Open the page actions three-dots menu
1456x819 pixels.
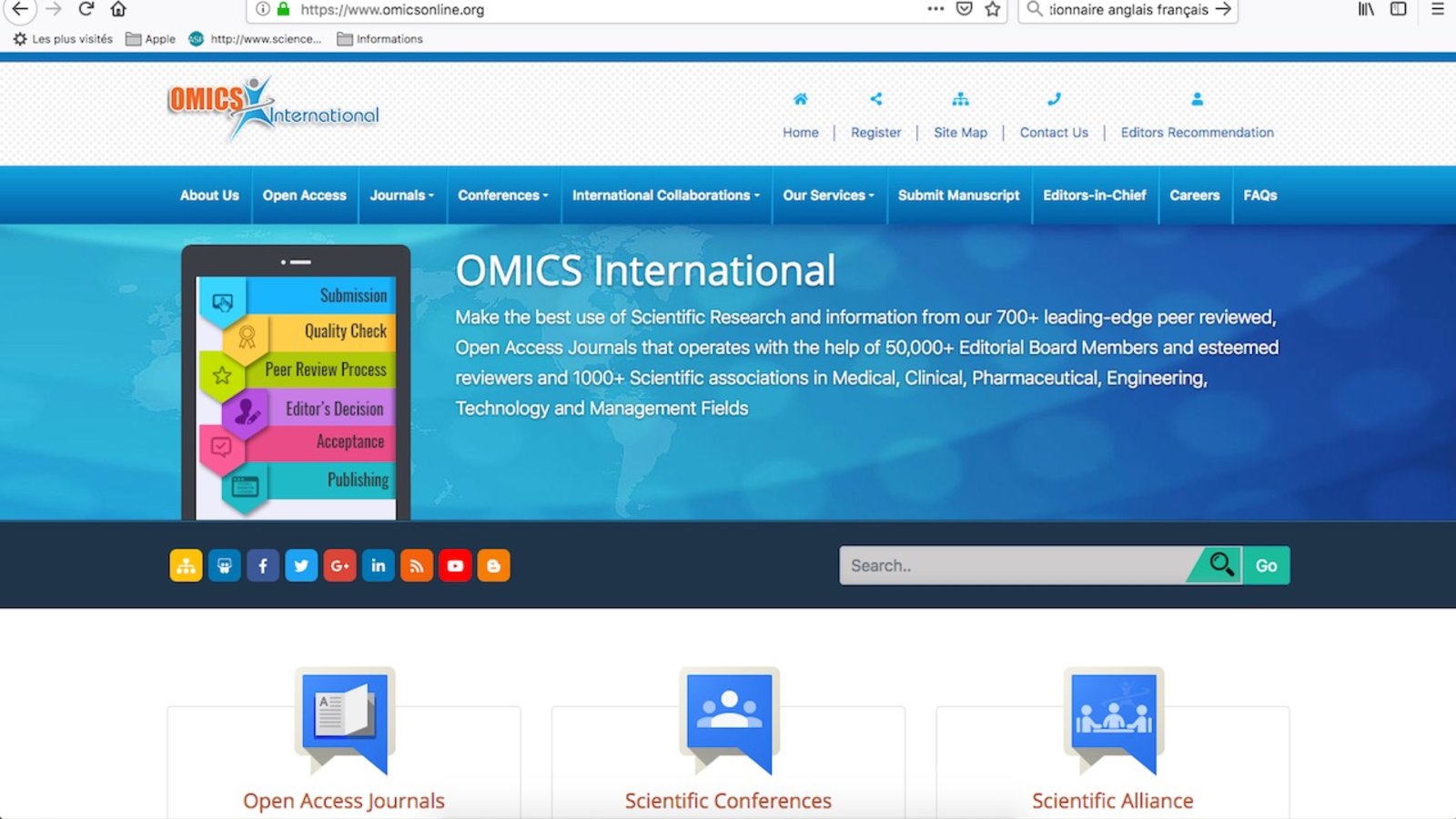point(935,9)
